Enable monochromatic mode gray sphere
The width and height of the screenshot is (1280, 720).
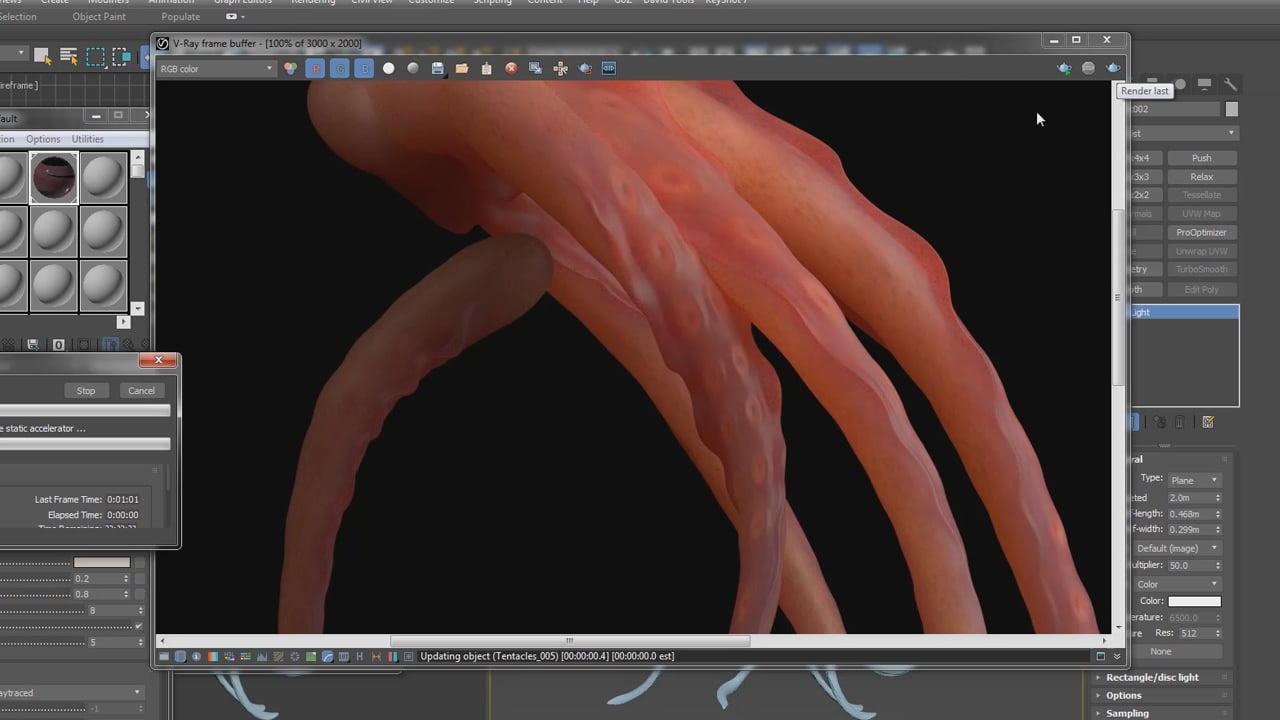tap(413, 68)
